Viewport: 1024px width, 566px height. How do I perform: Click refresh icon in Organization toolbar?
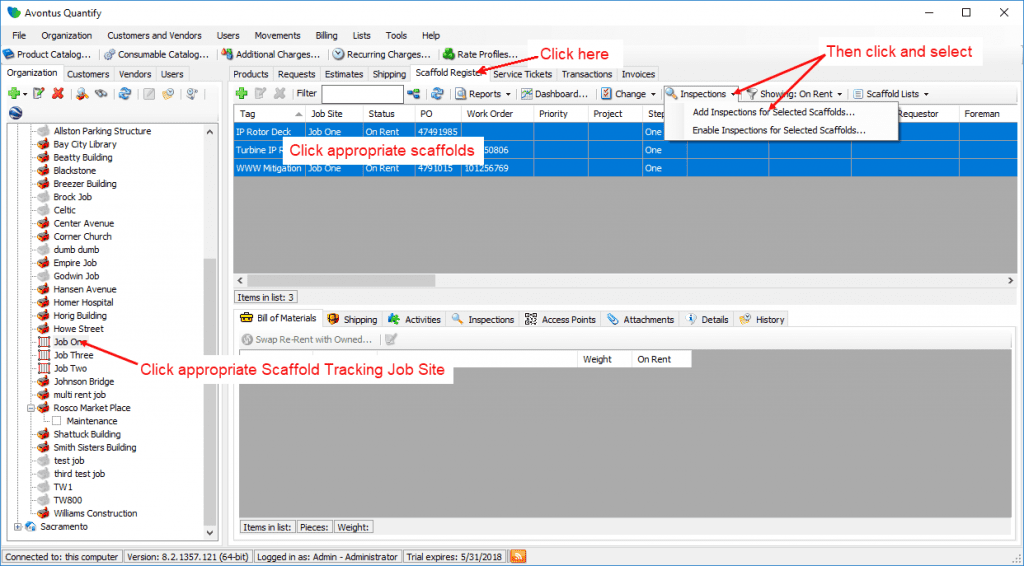point(124,94)
